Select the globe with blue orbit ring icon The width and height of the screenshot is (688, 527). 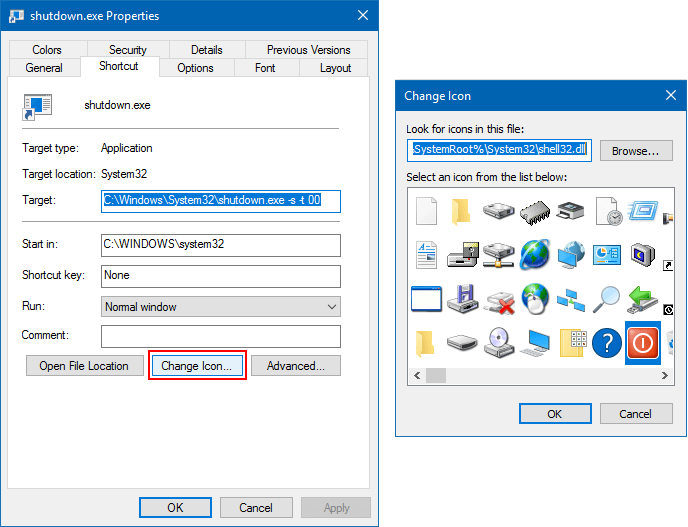534,255
